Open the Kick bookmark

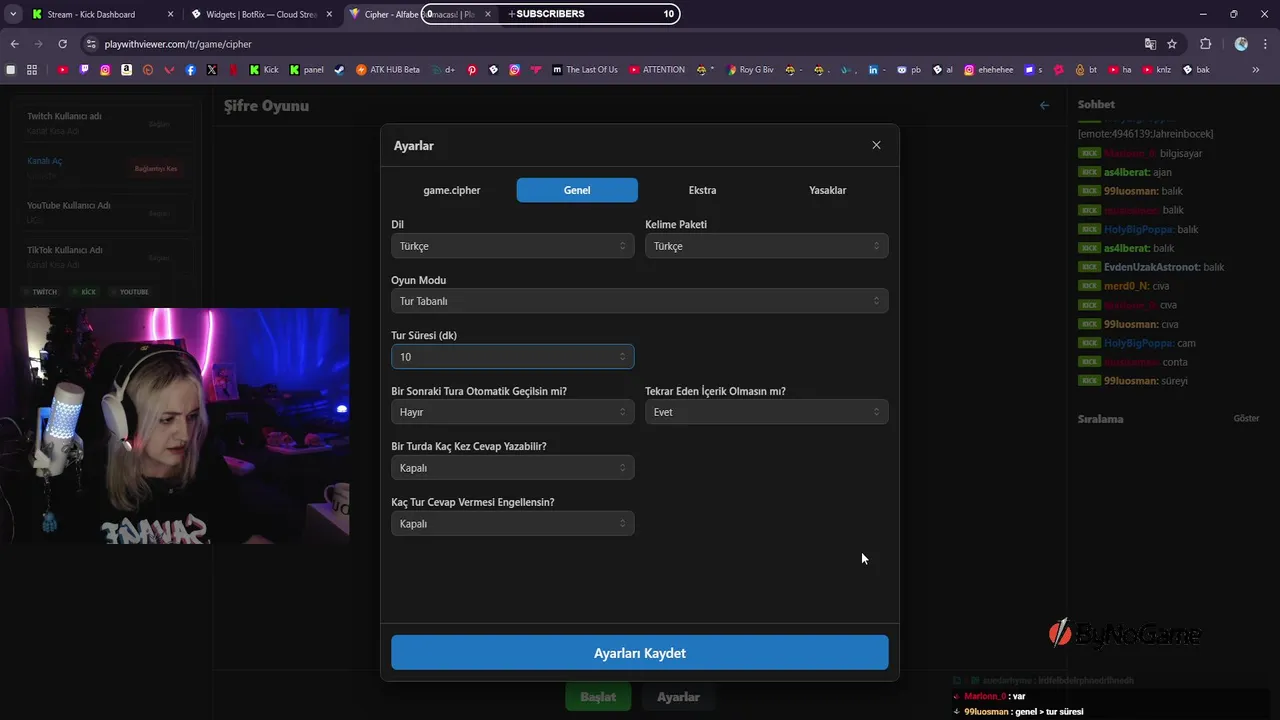click(264, 70)
